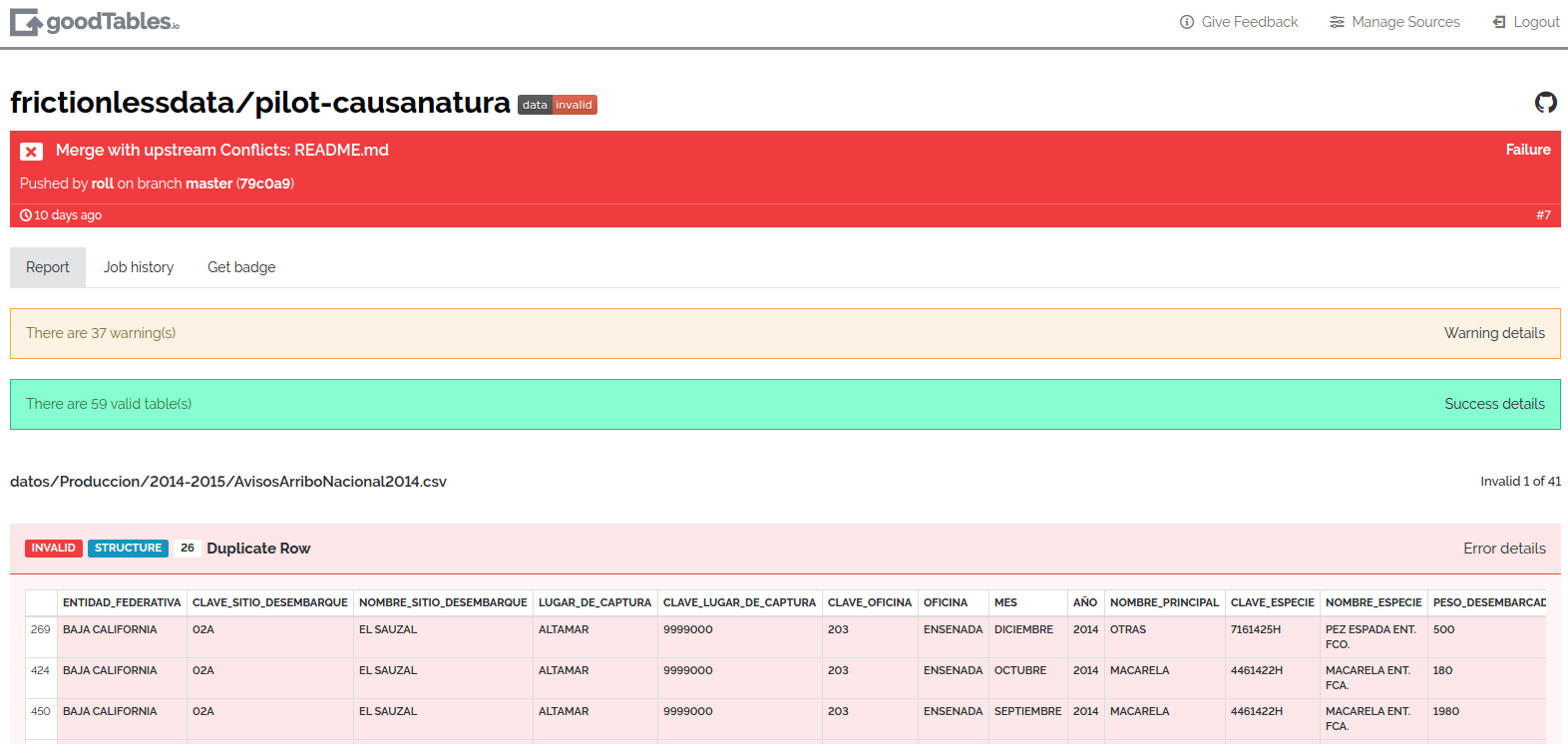Click the NOMBRE_PRINCIPAL column header
The image size is (1568, 744).
(x=1164, y=602)
